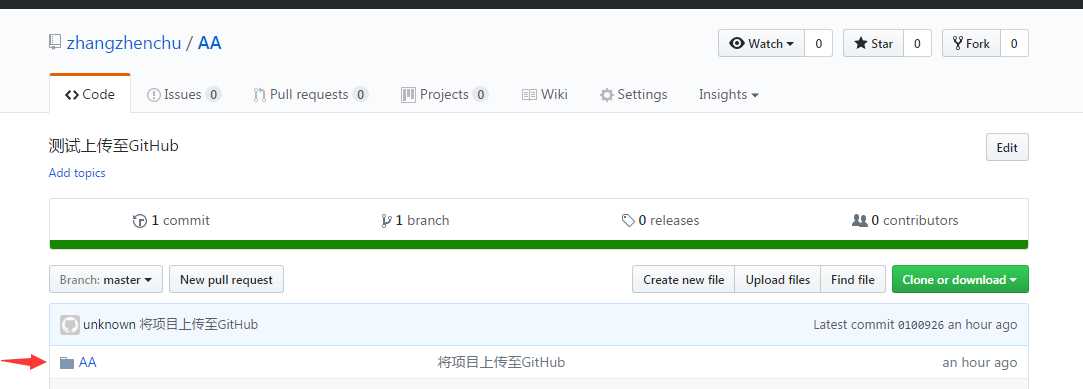
Task: Click the Pull requests count badge
Action: [360, 95]
